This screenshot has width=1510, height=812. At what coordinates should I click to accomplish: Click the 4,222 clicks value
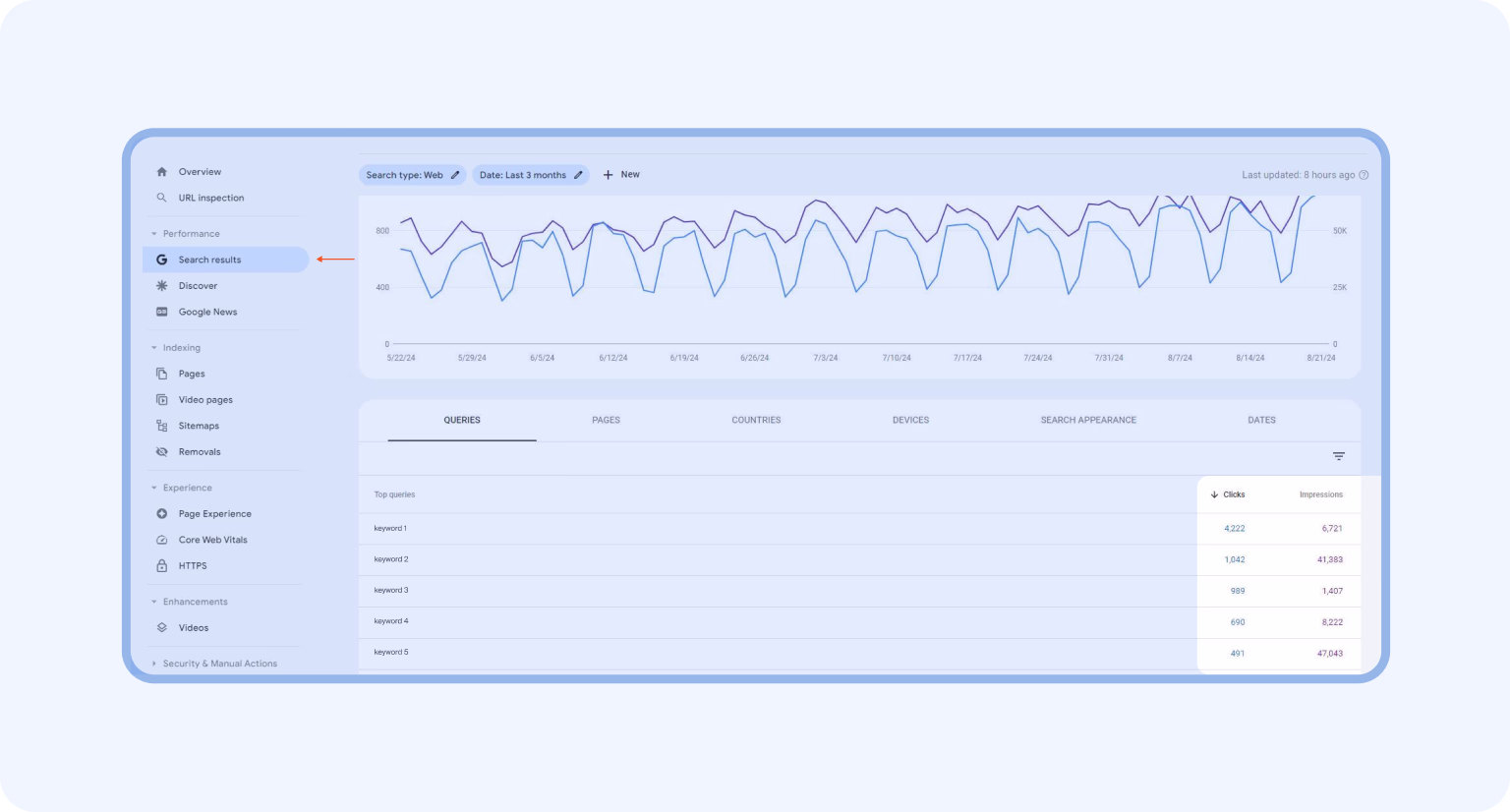1235,529
